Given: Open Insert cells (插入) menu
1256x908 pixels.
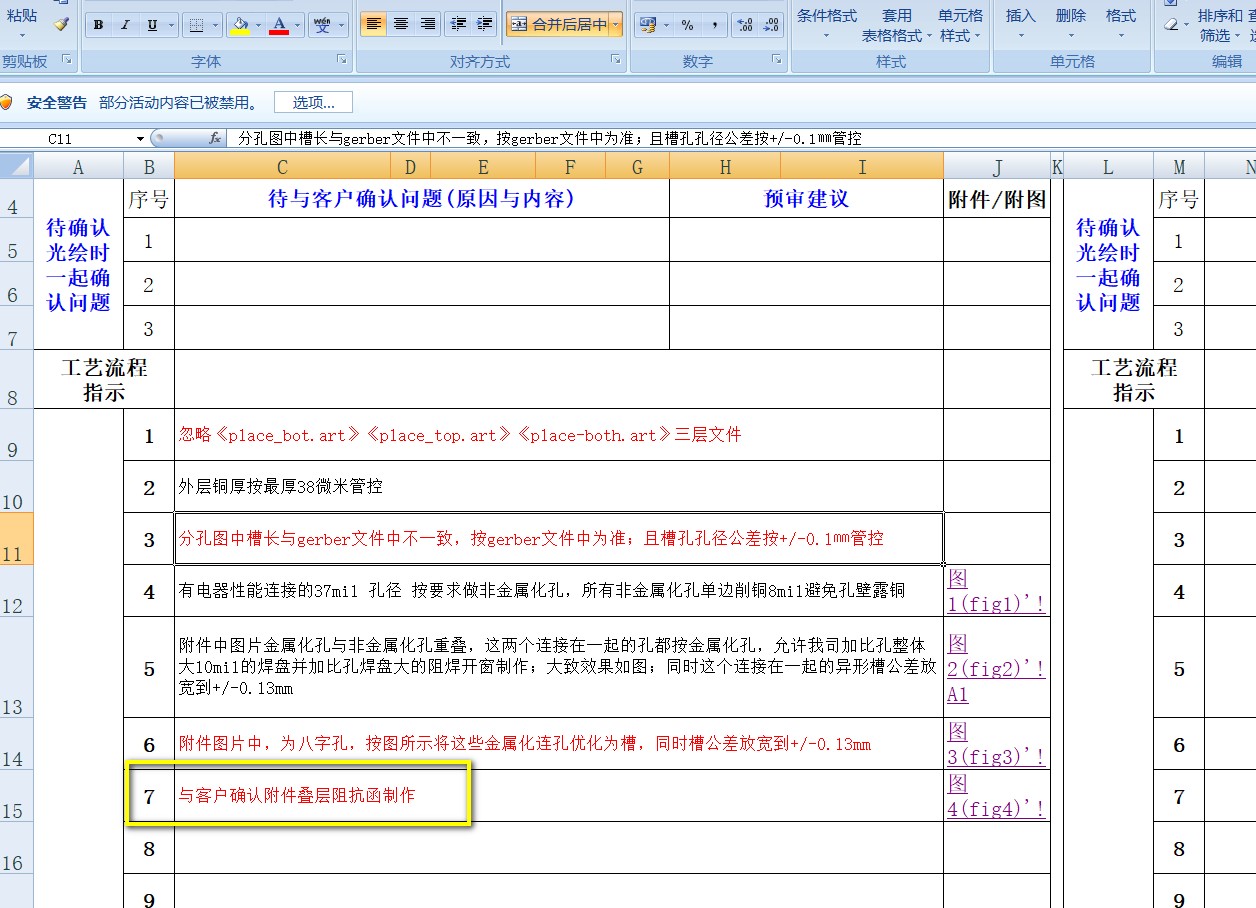Looking at the screenshot, I should [1021, 24].
